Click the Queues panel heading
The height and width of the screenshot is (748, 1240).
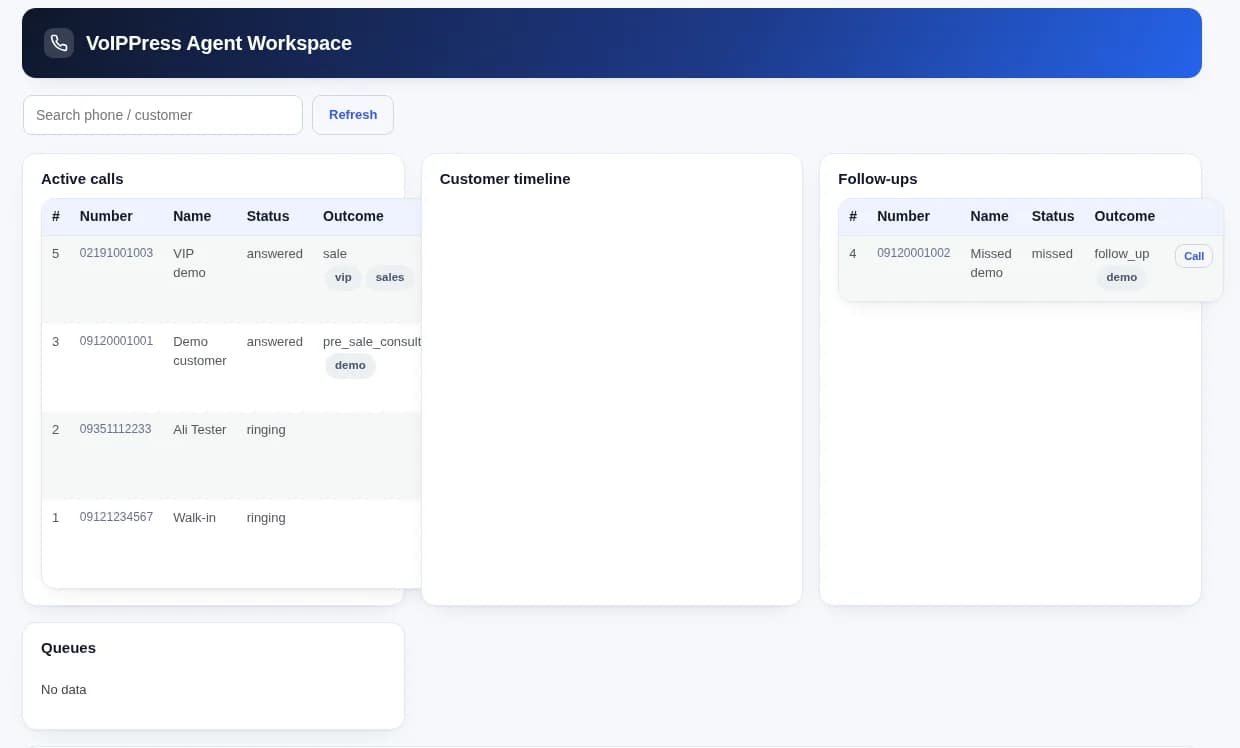68,648
